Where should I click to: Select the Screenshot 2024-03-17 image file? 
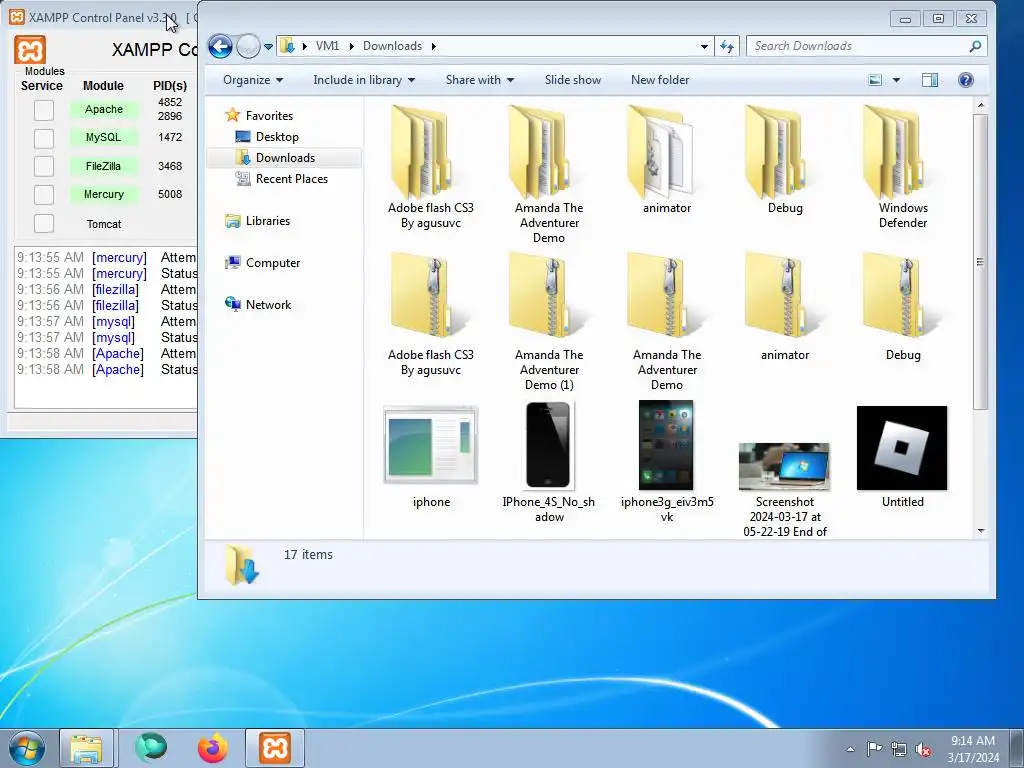click(784, 466)
